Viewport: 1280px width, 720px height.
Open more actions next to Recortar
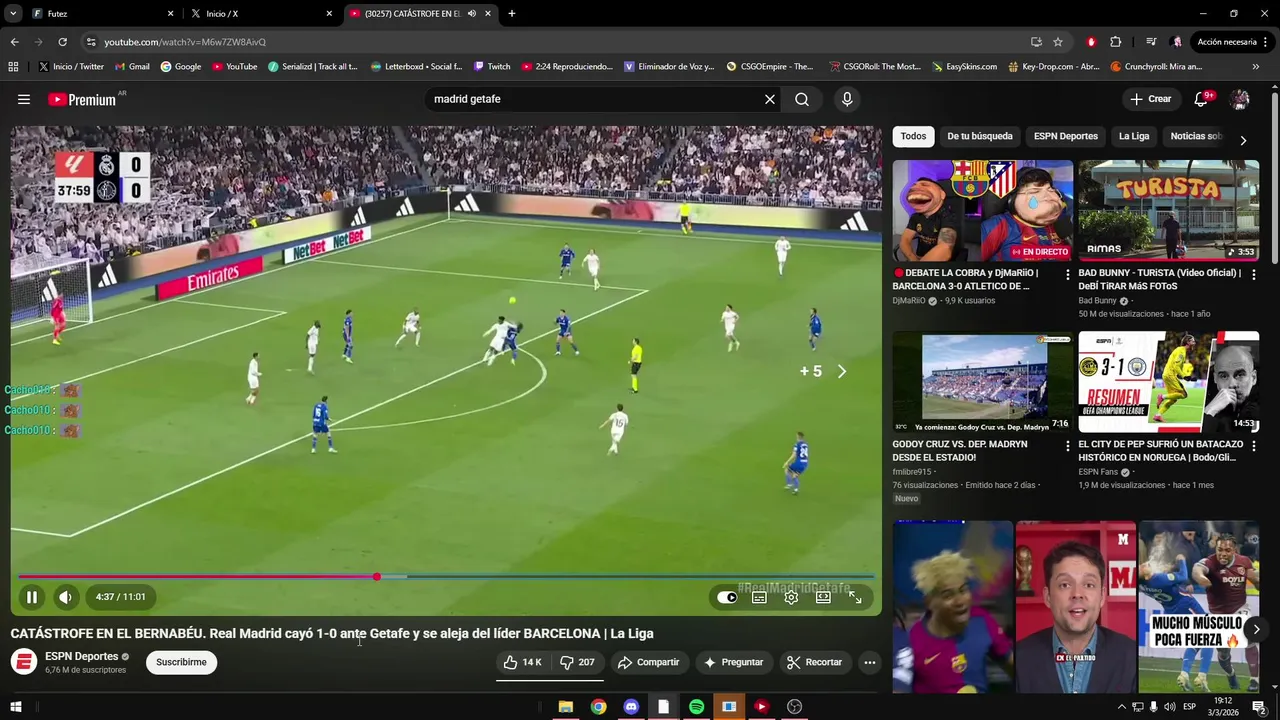(869, 662)
